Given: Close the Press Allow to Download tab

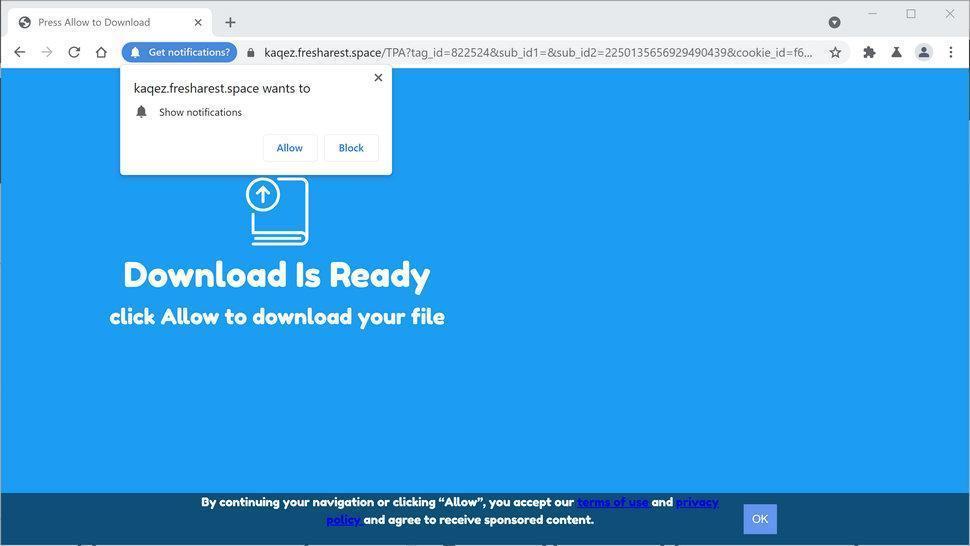Looking at the screenshot, I should 198,22.
